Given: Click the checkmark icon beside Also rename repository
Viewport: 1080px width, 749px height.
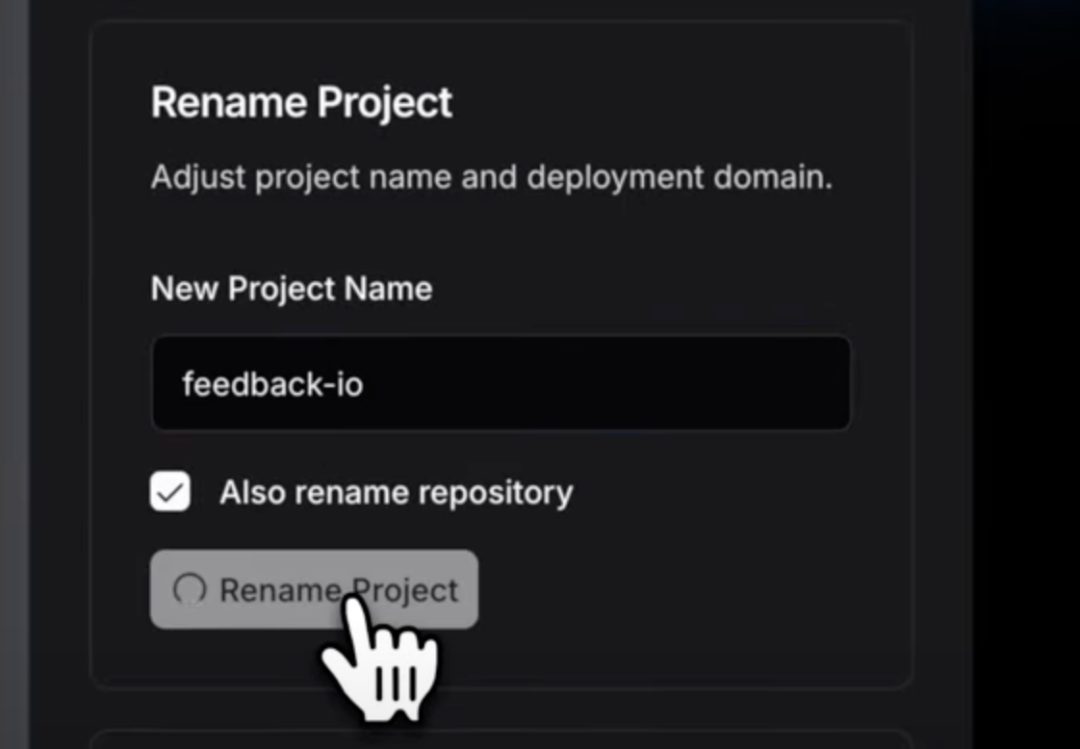Looking at the screenshot, I should [170, 492].
